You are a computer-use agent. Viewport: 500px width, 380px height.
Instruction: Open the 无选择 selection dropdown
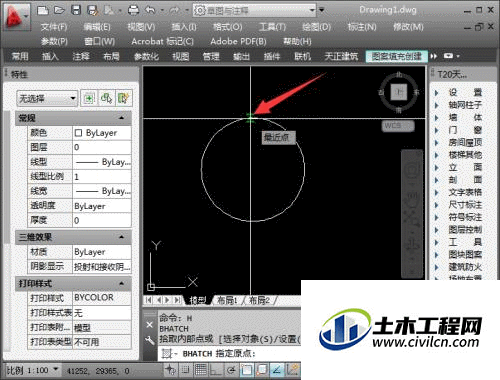(47, 98)
